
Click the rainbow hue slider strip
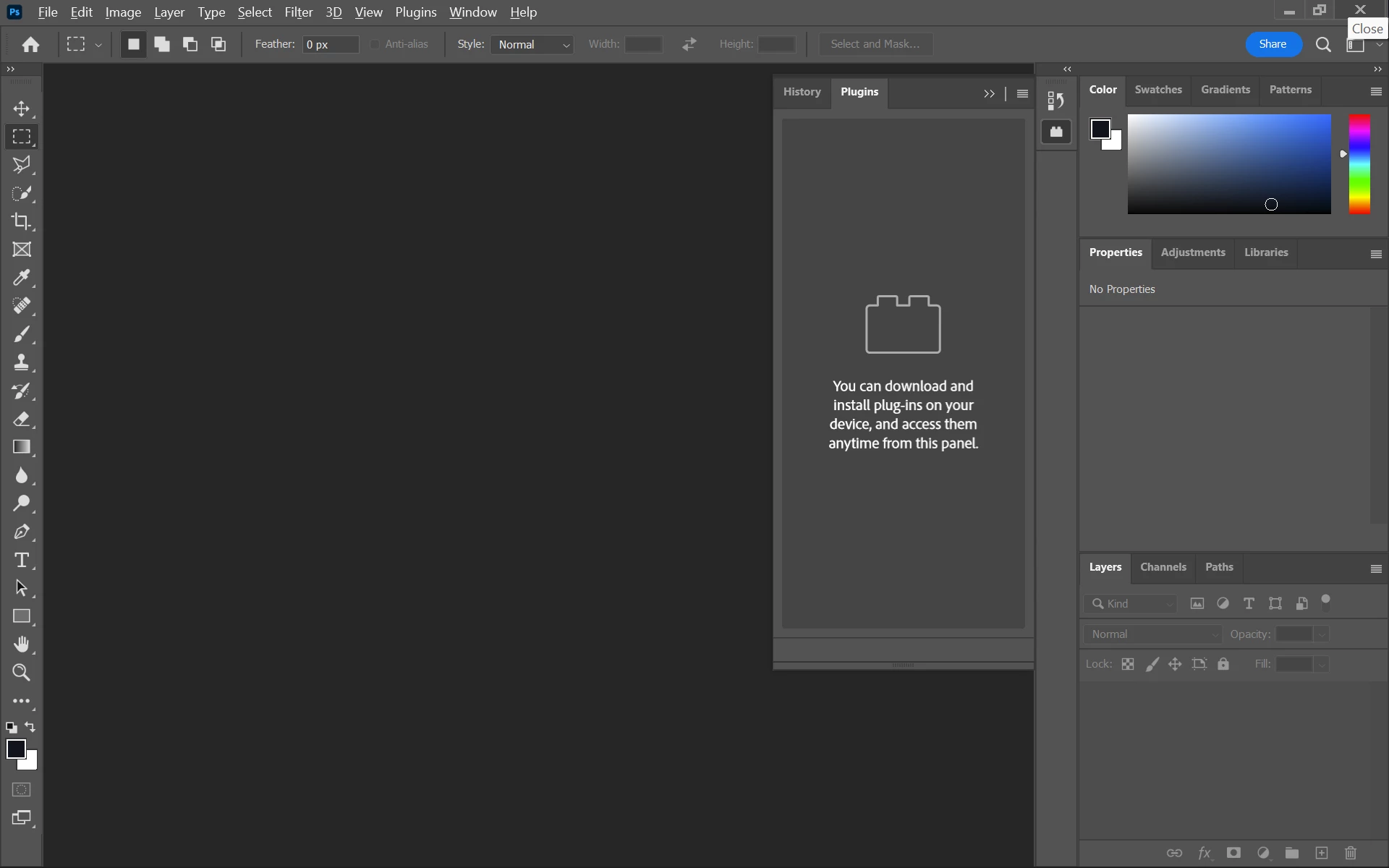[1359, 164]
